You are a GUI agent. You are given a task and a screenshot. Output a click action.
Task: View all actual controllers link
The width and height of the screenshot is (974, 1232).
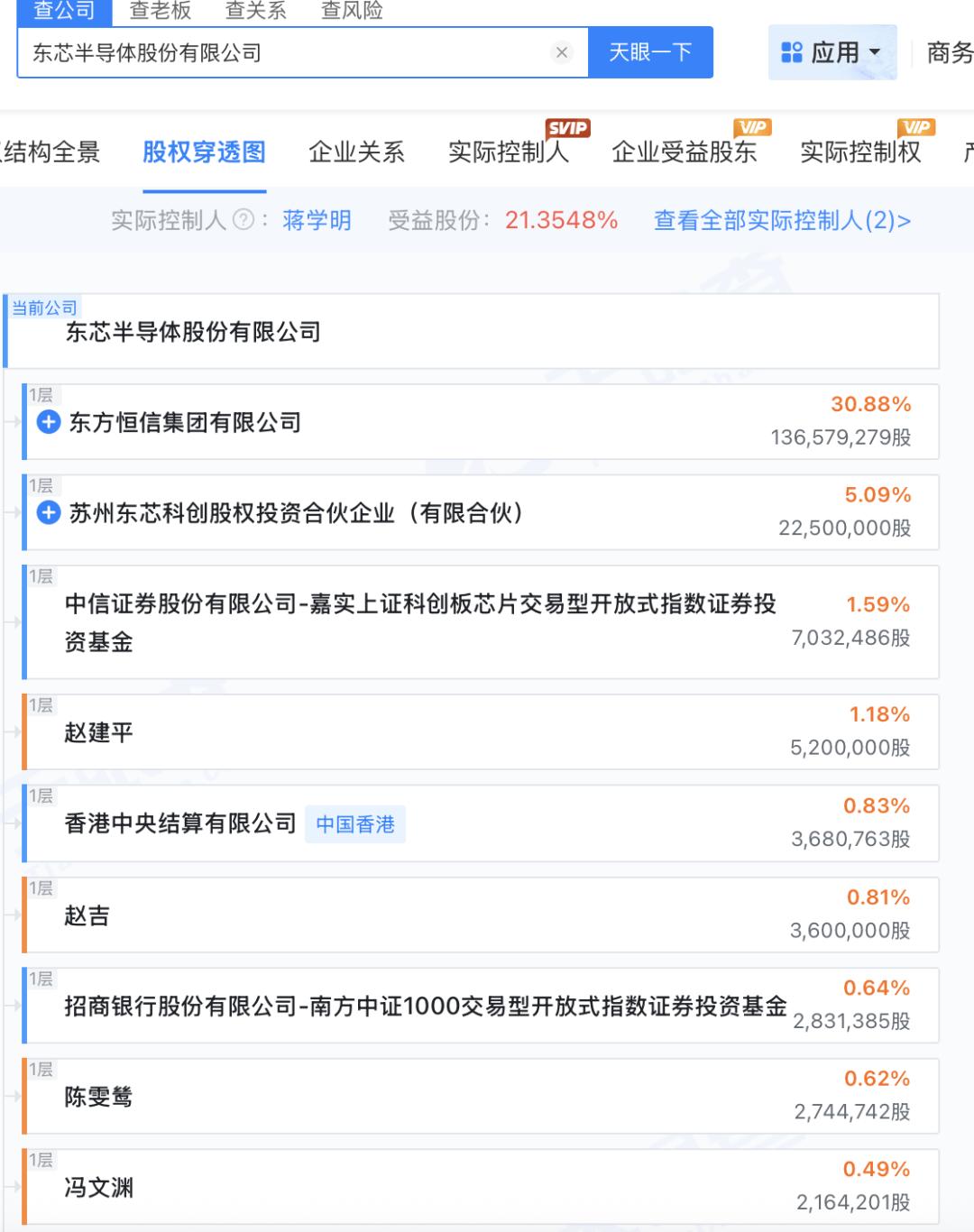(x=782, y=220)
